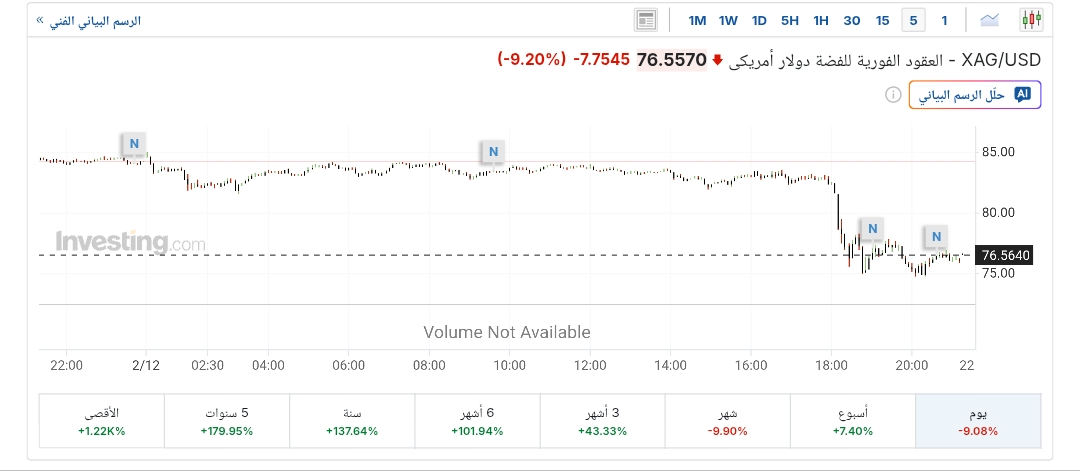Select the 3 أشهر performance tab
1080x471 pixels.
(602, 421)
